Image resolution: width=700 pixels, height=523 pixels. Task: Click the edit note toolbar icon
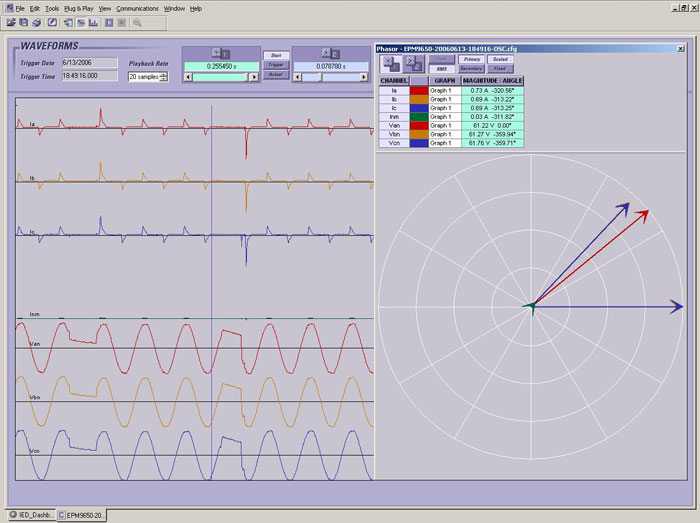[52, 22]
